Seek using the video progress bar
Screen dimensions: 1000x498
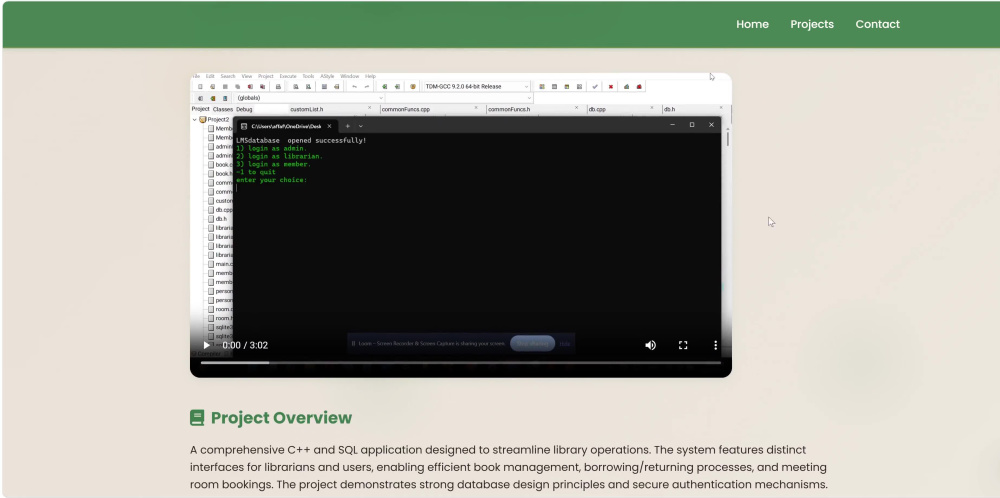click(x=460, y=363)
